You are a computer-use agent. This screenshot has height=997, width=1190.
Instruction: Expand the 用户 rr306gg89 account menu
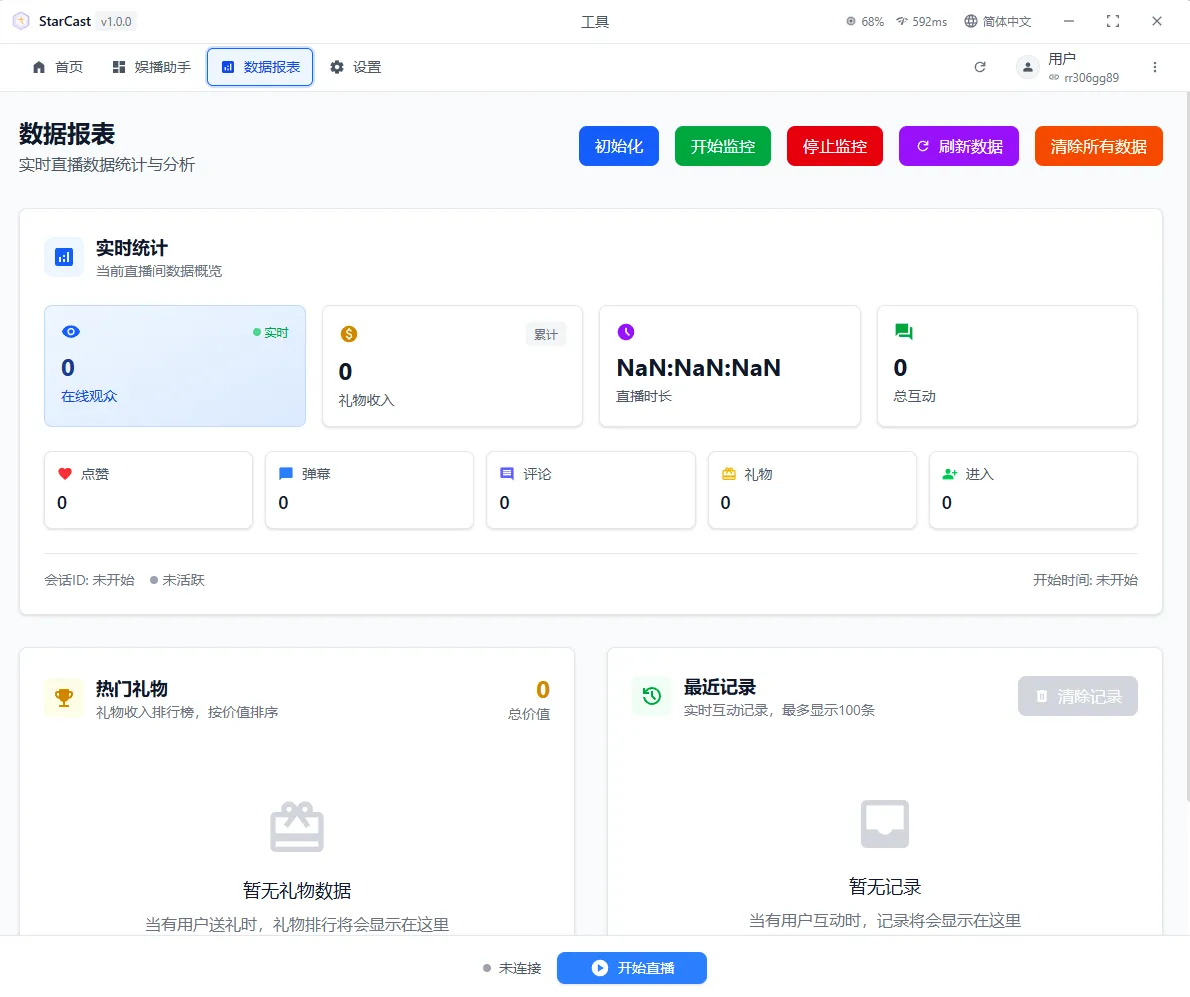click(1066, 67)
